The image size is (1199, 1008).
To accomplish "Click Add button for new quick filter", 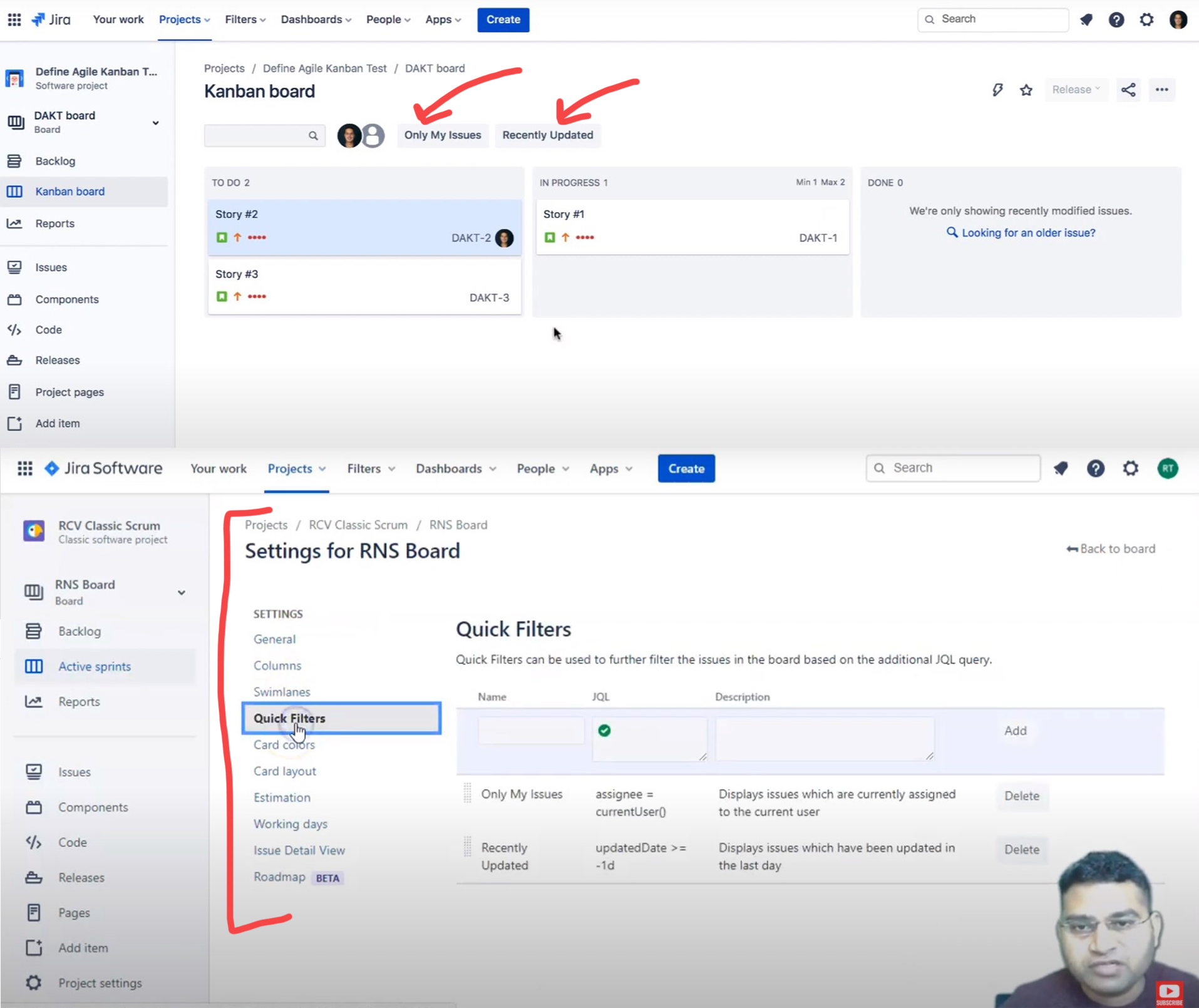I will [x=1015, y=731].
